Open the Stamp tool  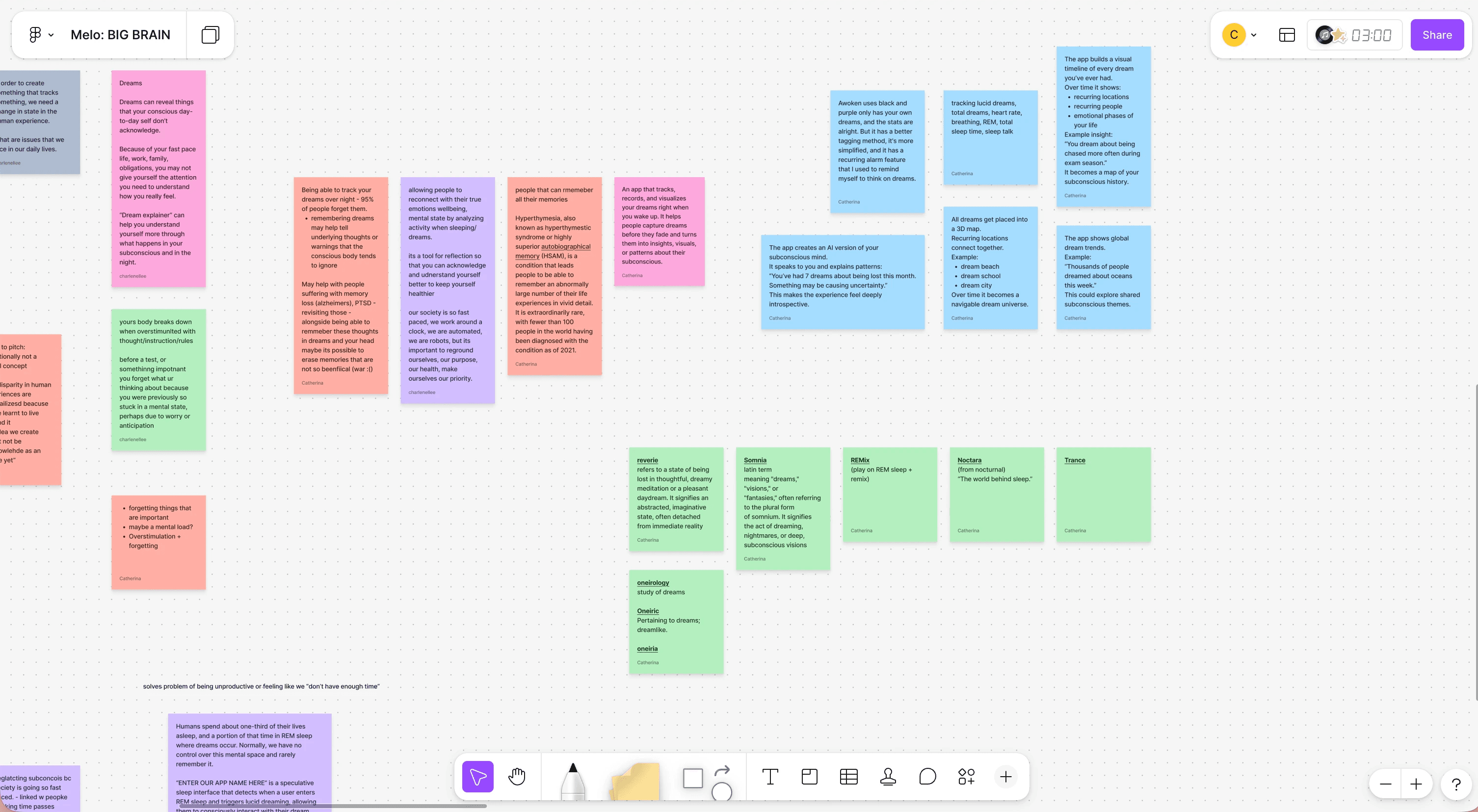tap(888, 776)
